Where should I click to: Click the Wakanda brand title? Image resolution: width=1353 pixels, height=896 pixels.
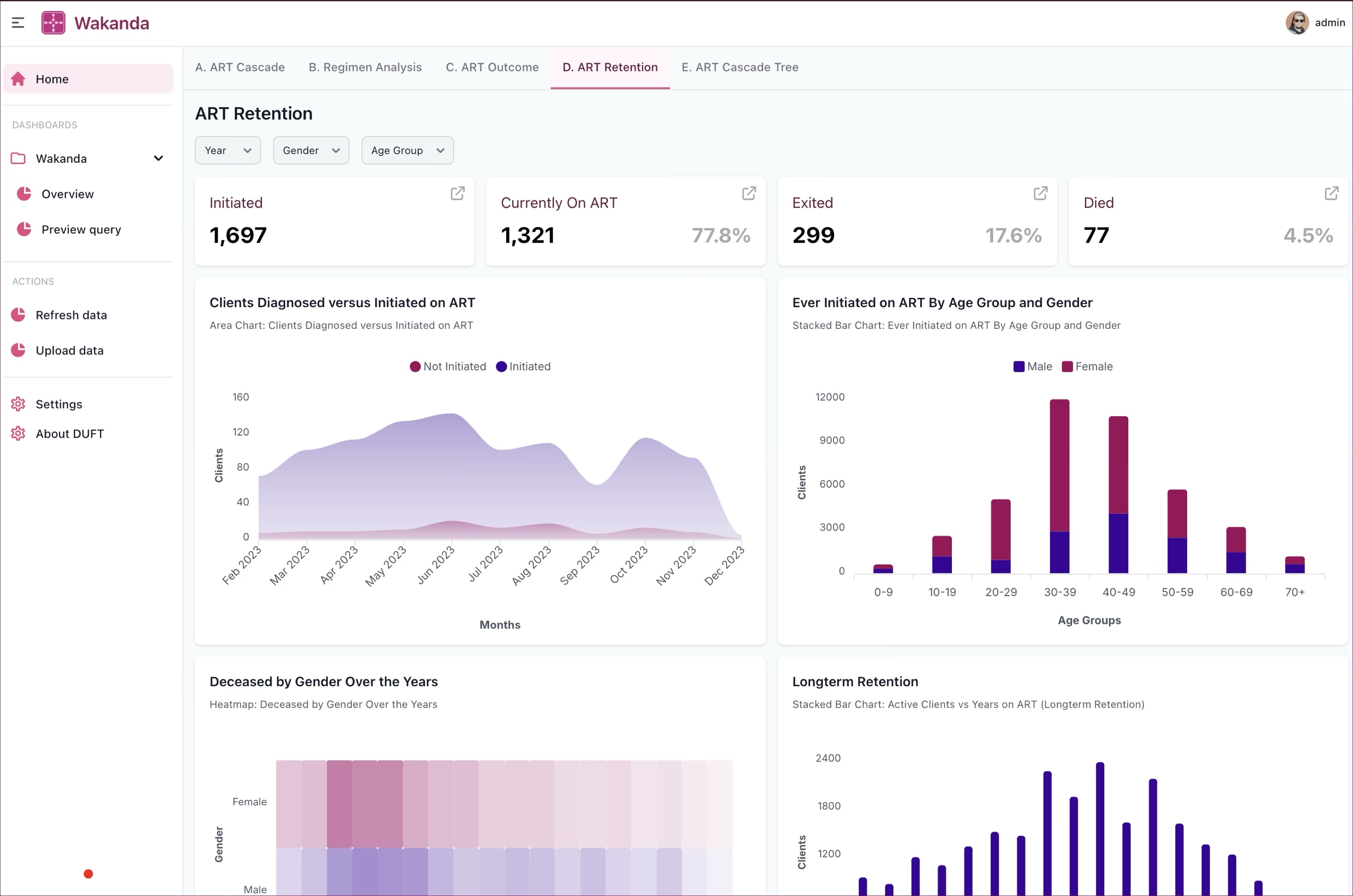pos(111,23)
